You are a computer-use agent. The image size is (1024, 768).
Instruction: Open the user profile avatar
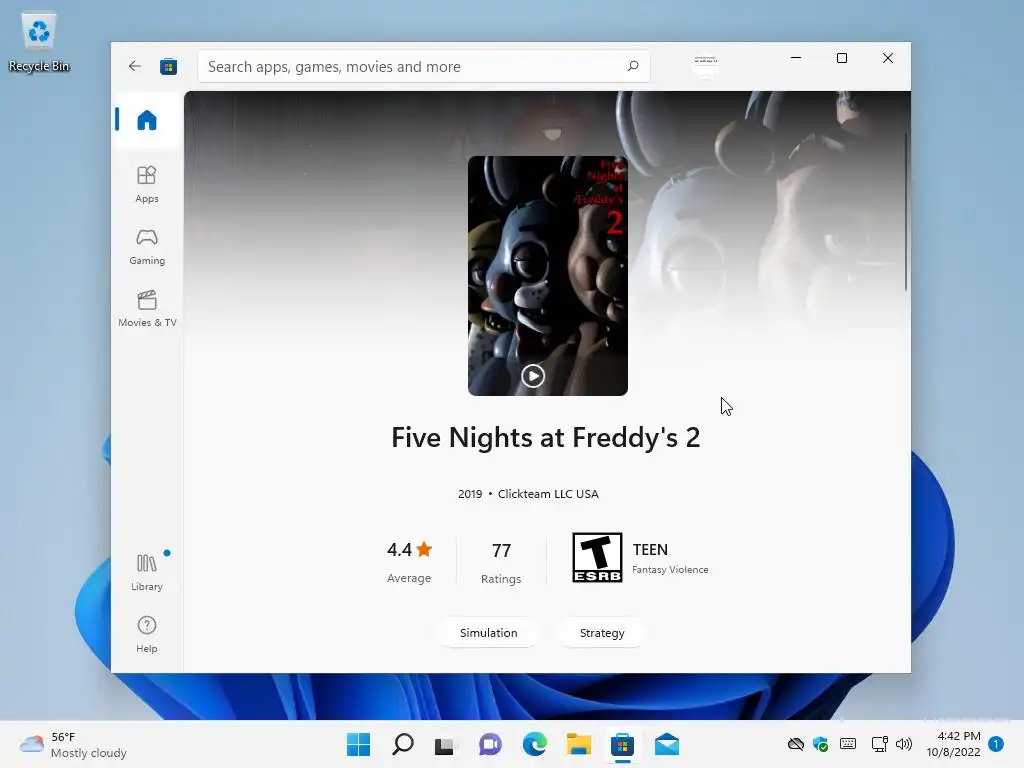[705, 66]
